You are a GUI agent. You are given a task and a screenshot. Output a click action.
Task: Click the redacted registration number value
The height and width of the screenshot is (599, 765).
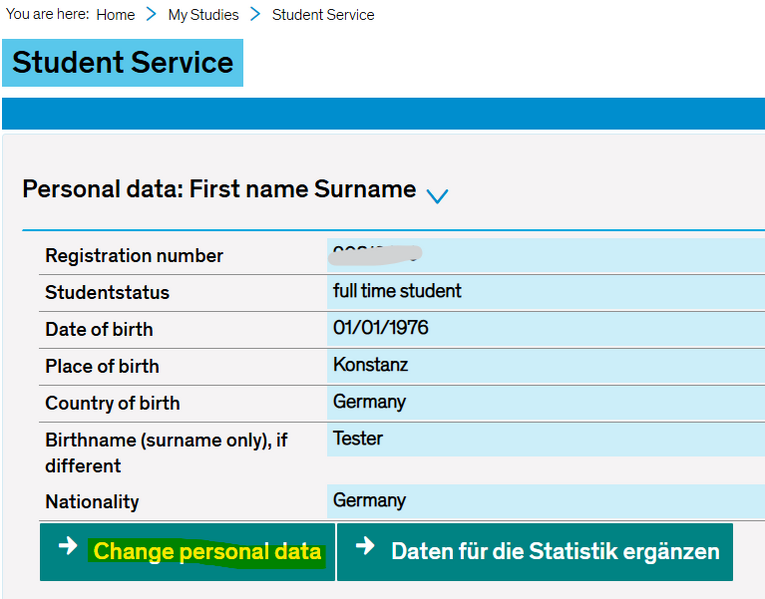pos(375,255)
